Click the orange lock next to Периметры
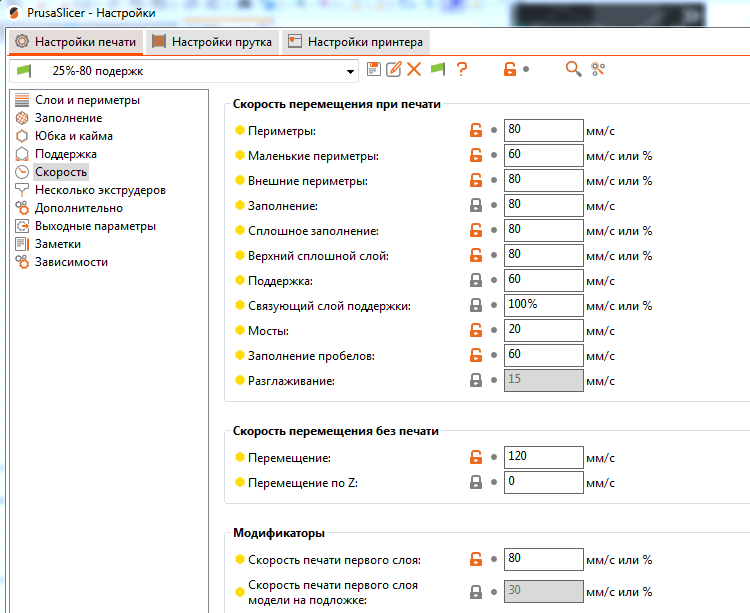Screen dimensions: 750x613 (x=476, y=130)
